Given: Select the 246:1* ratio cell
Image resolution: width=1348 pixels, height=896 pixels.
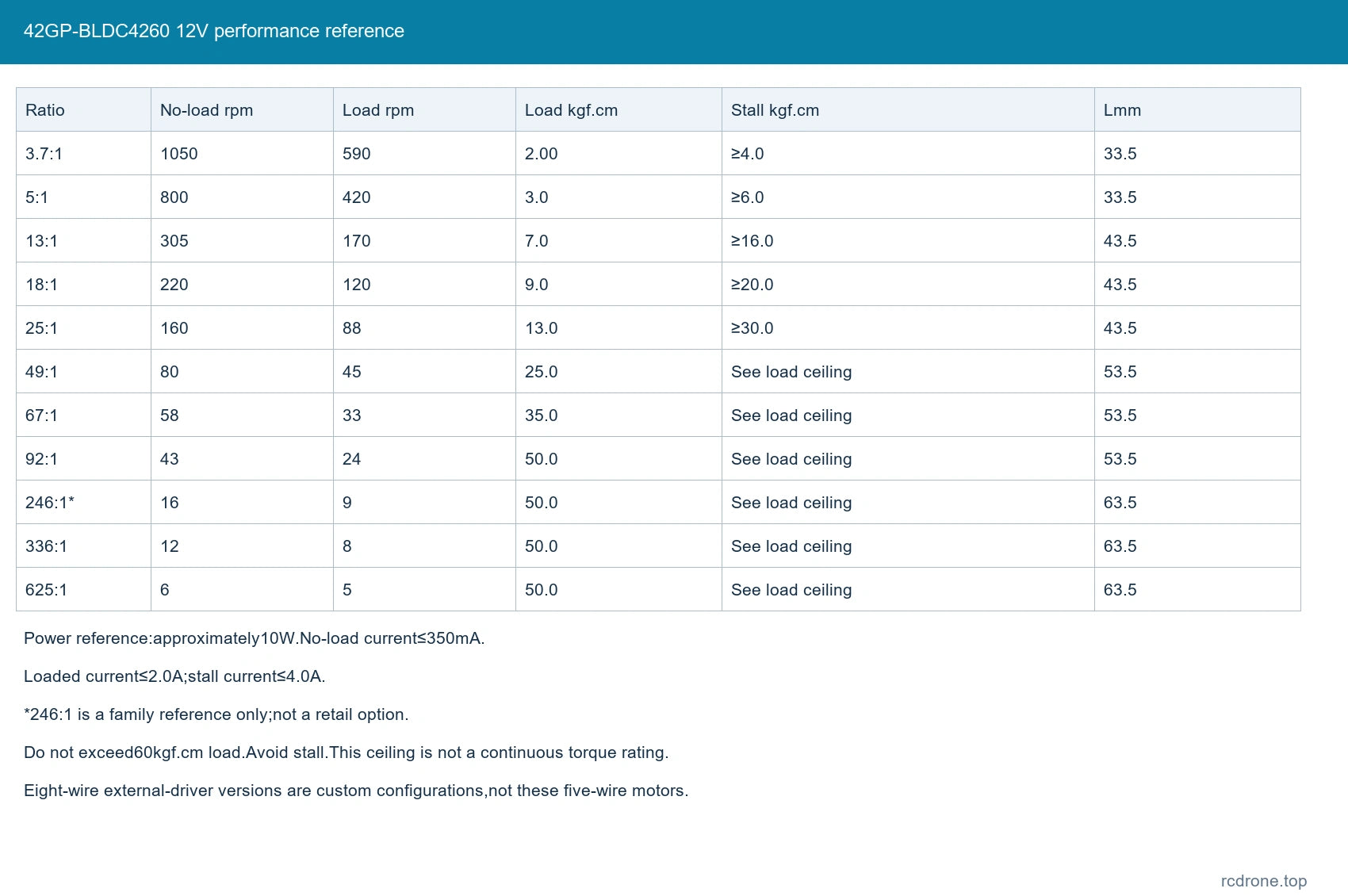Looking at the screenshot, I should (x=83, y=502).
